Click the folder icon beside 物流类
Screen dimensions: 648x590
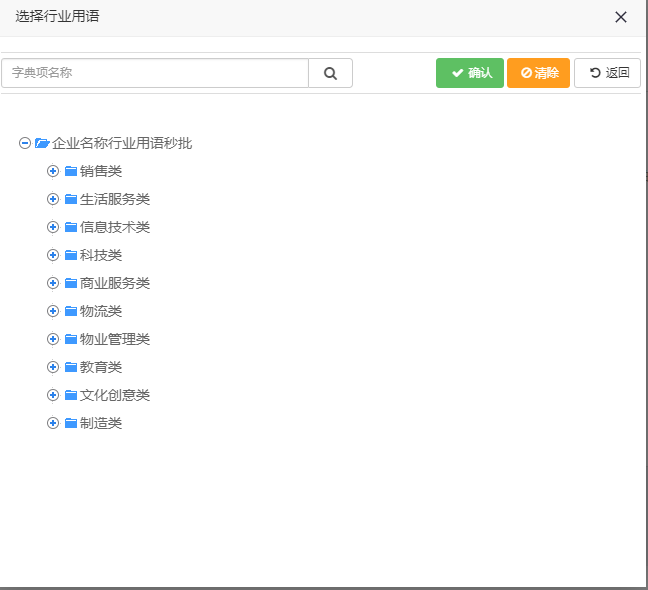(71, 311)
